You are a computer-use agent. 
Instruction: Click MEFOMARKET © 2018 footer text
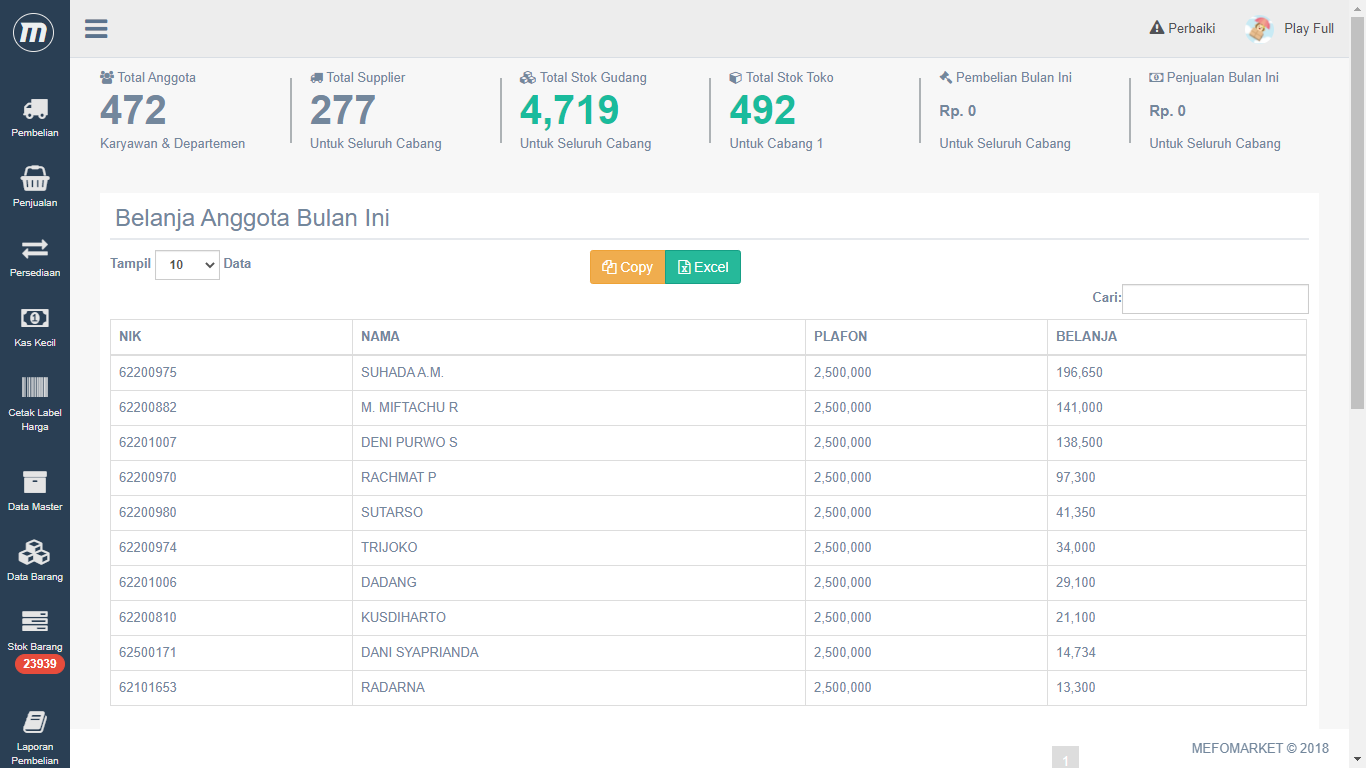point(1260,748)
